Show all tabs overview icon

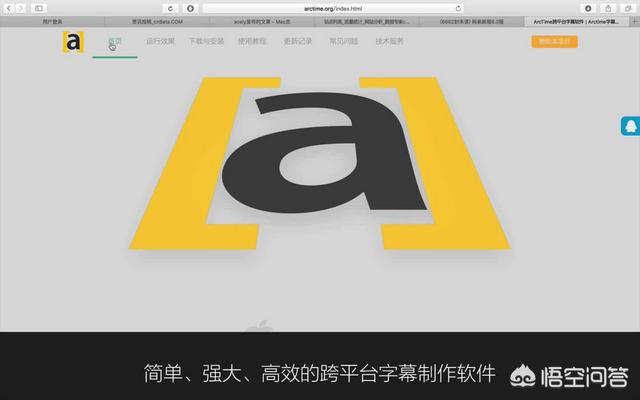(628, 8)
